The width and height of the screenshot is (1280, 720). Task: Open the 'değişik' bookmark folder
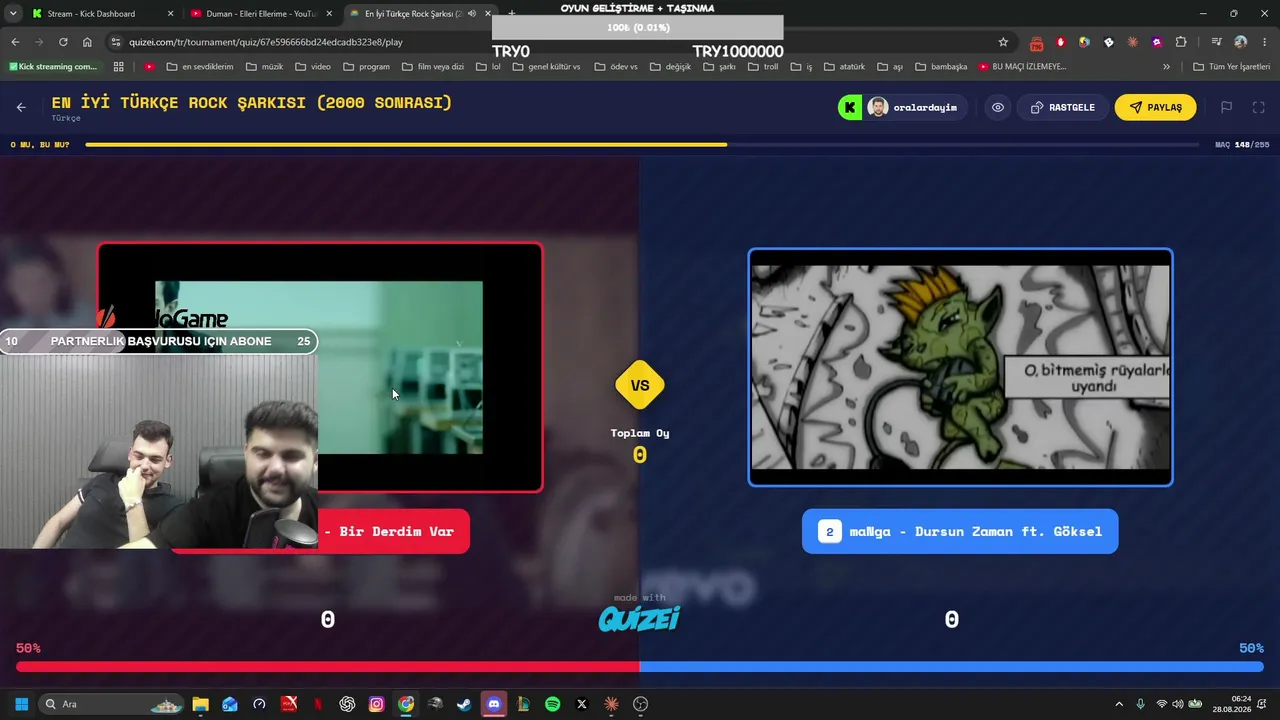671,67
